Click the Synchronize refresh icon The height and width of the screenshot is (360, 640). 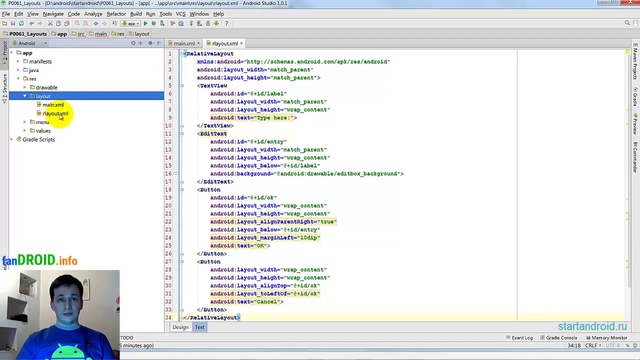pyautogui.click(x=21, y=24)
